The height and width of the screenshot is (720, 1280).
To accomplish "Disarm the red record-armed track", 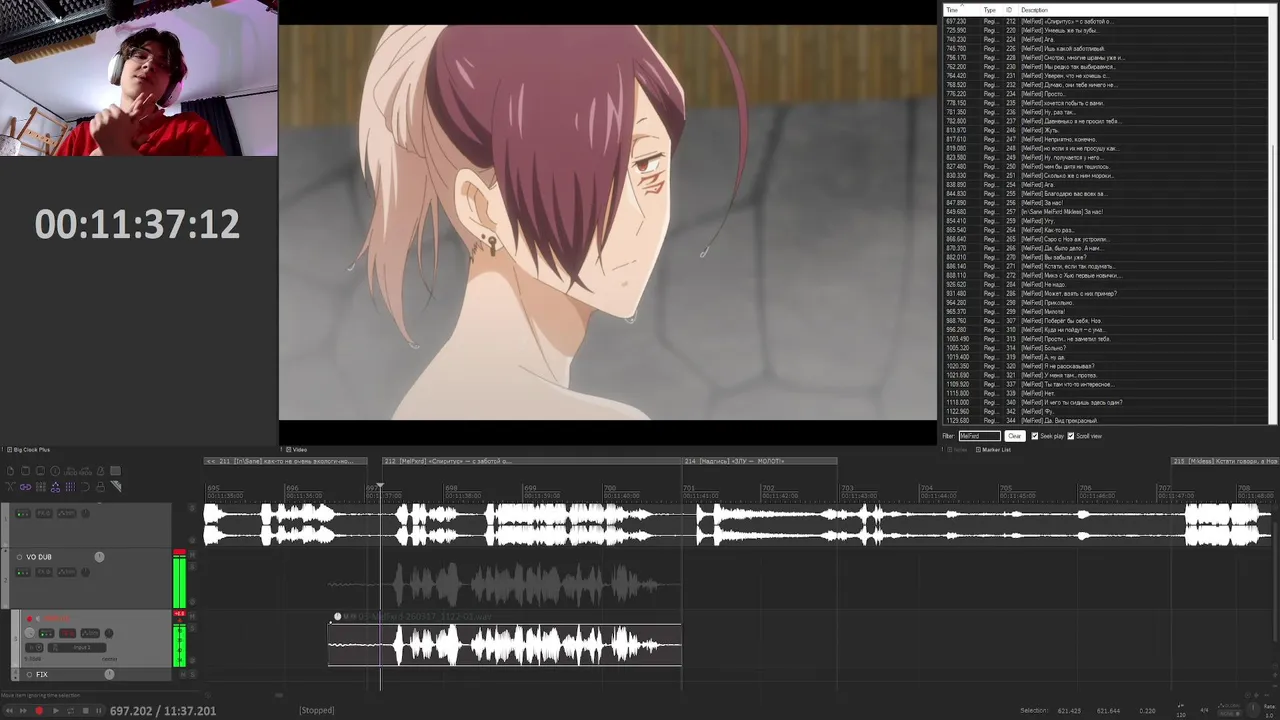I will pos(29,618).
